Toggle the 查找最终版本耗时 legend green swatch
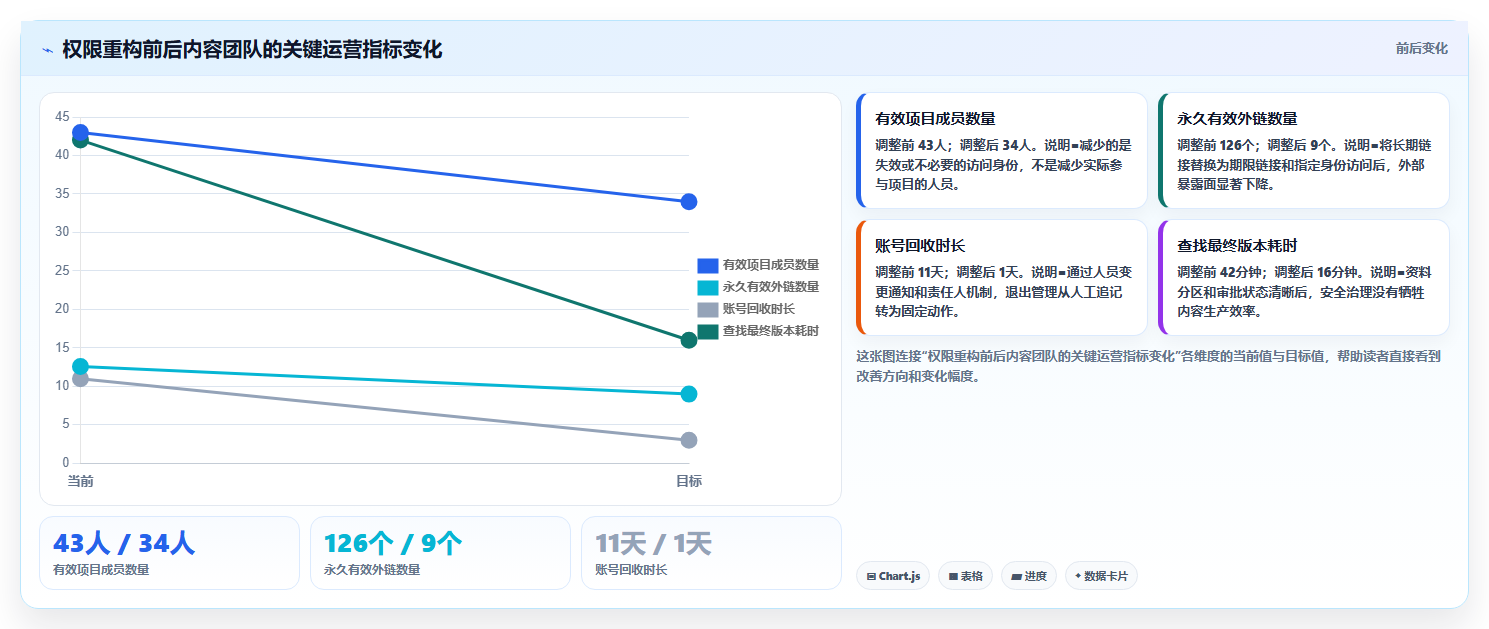 click(708, 331)
